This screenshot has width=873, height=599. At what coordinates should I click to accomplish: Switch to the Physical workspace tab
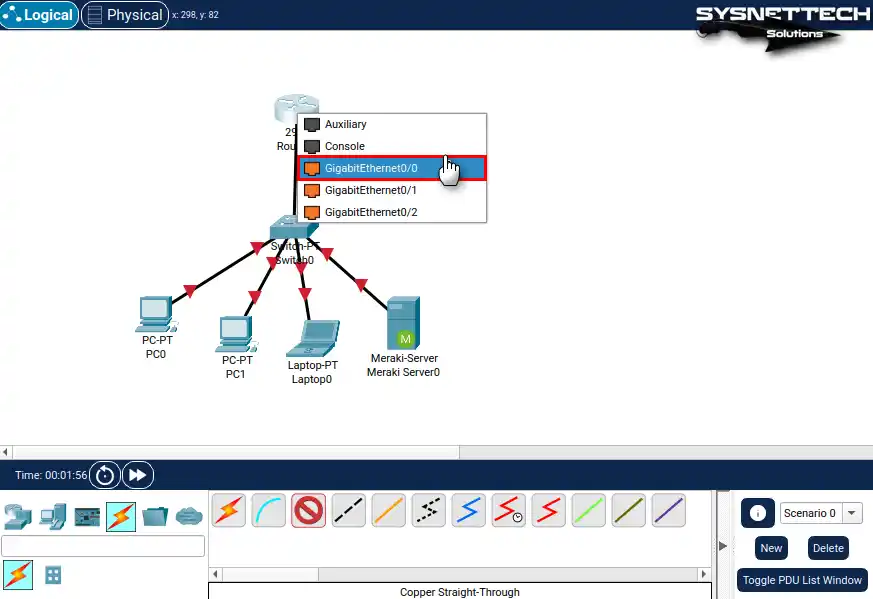124,15
